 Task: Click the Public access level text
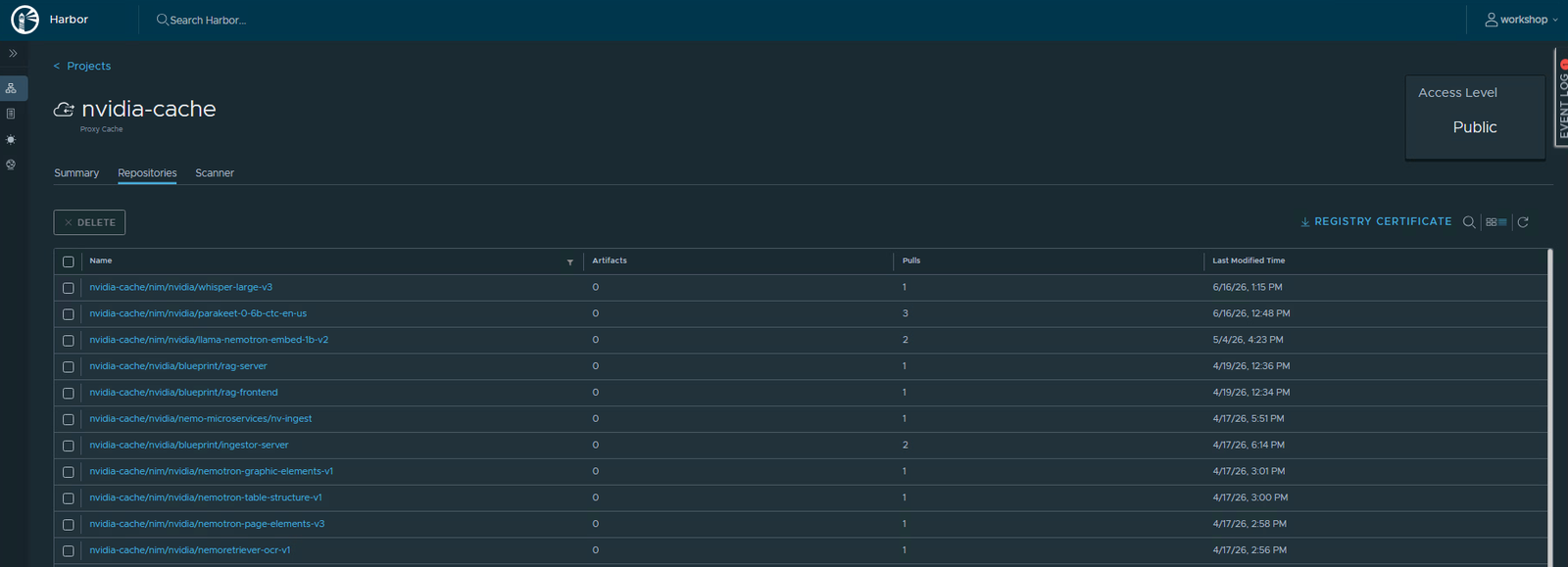click(x=1475, y=127)
